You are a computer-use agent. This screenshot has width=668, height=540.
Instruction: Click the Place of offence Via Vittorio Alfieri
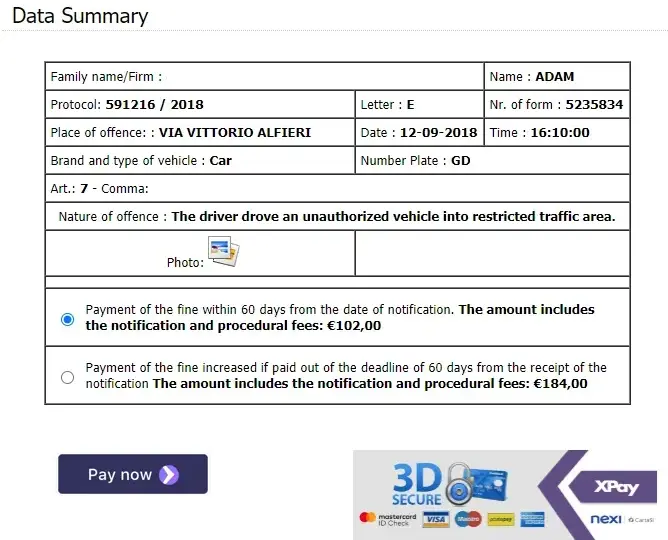235,132
